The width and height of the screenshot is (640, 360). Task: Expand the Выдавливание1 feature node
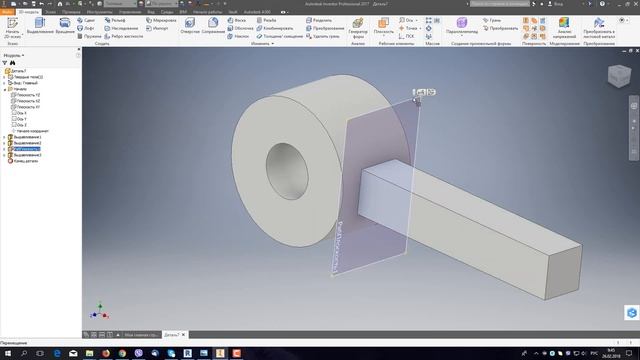pos(4,137)
